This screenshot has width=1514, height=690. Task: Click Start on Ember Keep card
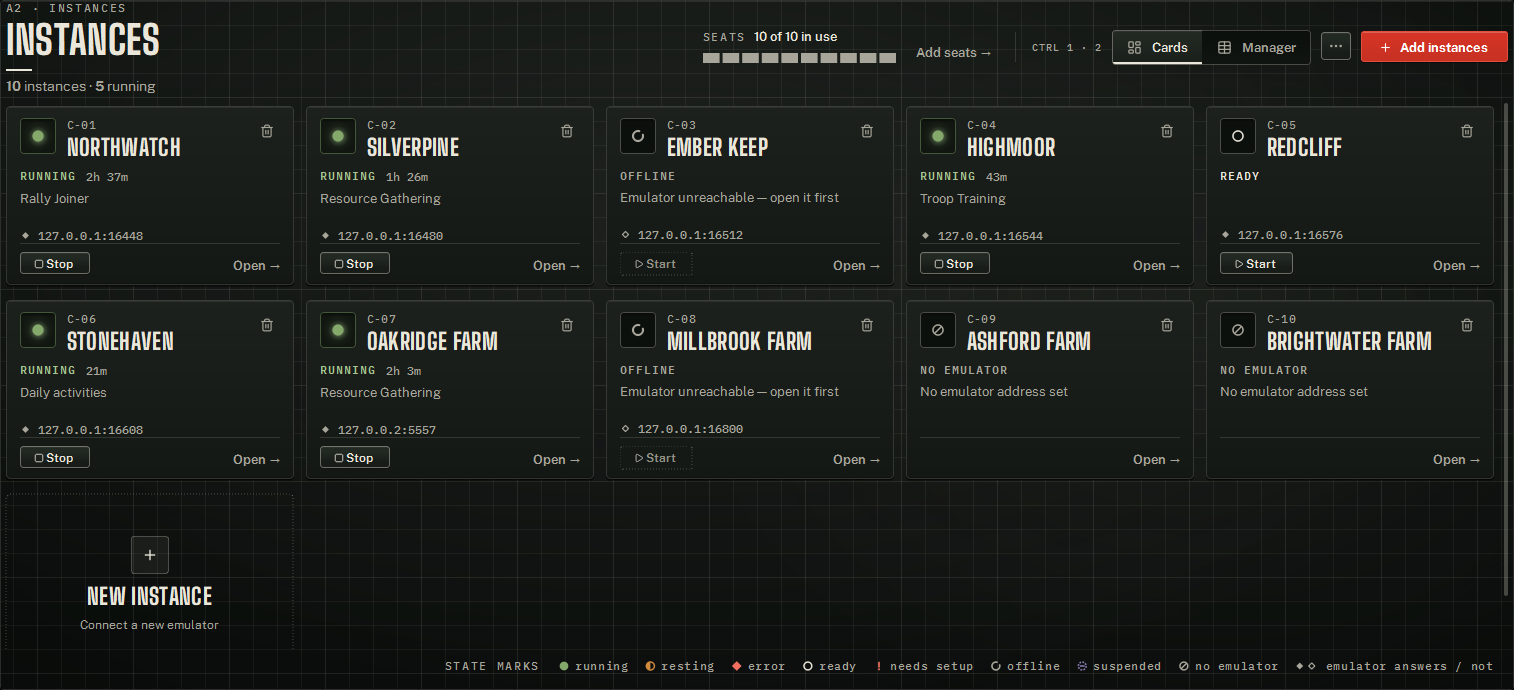click(x=656, y=263)
